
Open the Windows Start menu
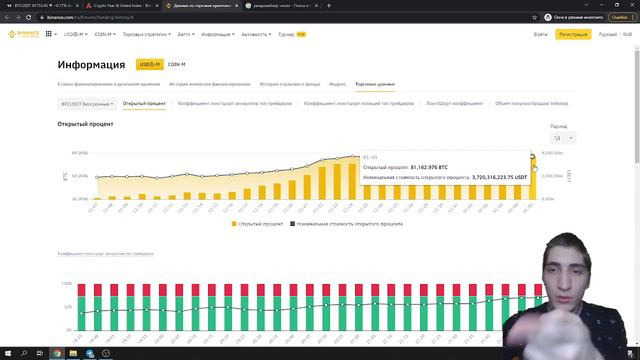click(x=8, y=353)
